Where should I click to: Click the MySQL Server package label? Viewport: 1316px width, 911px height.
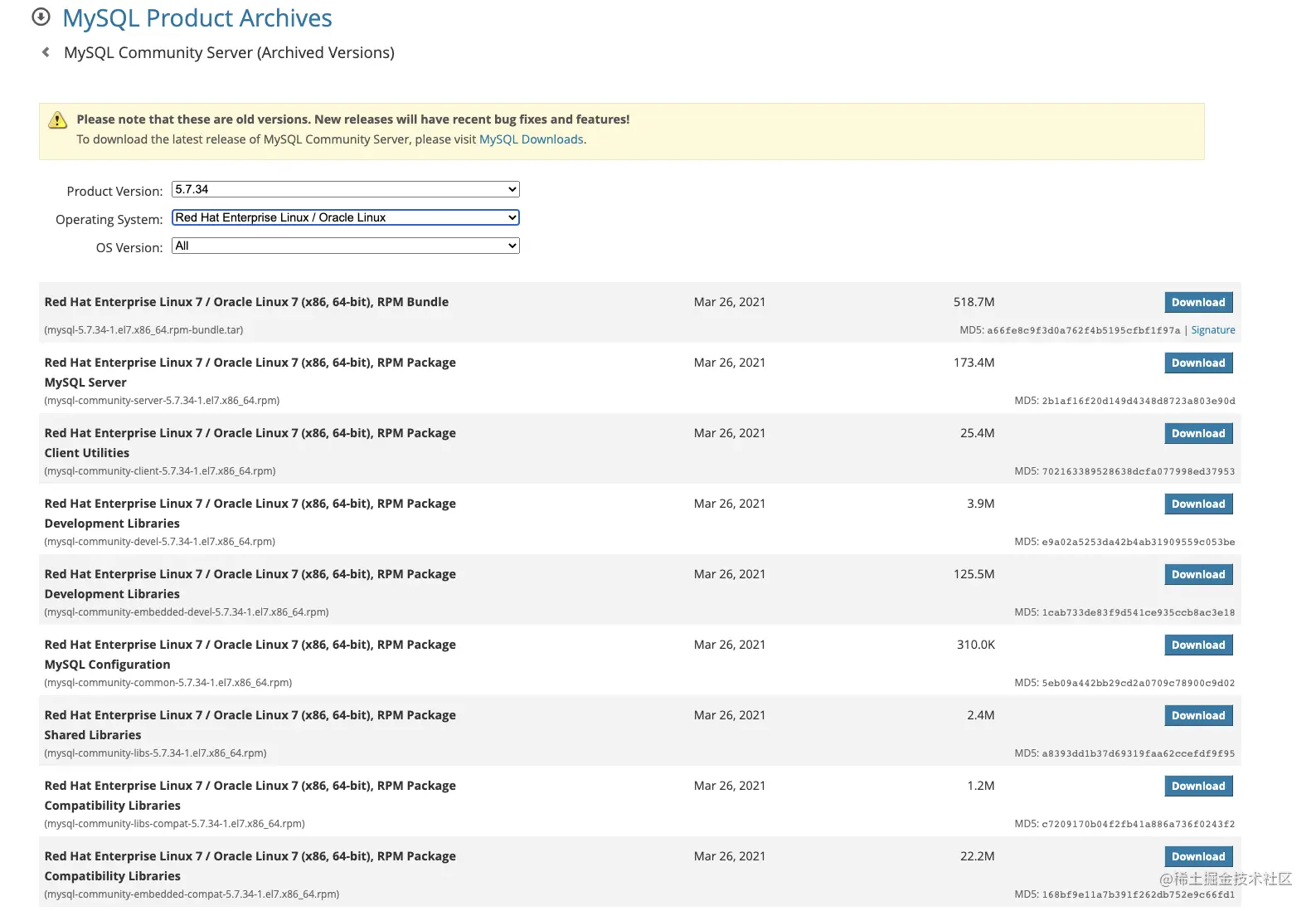85,382
